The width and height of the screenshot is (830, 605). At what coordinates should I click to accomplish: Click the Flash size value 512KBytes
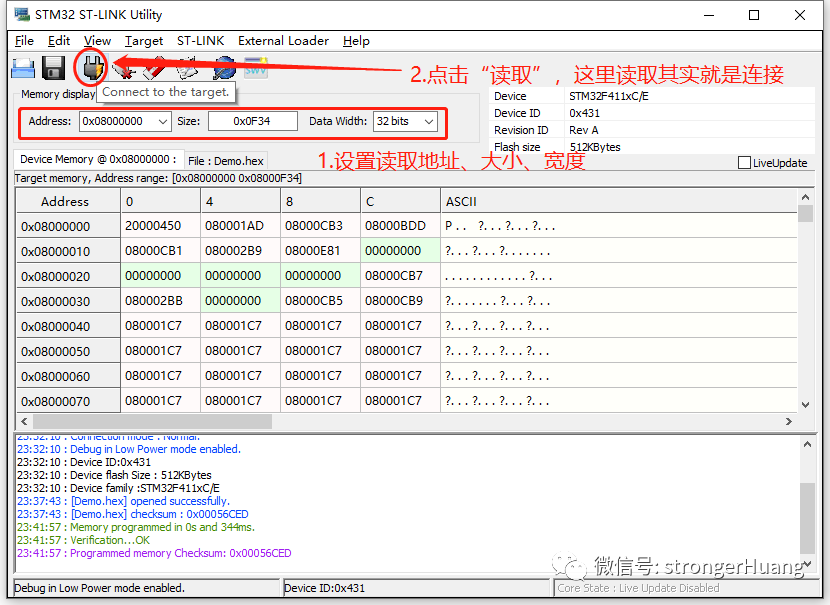[x=595, y=147]
